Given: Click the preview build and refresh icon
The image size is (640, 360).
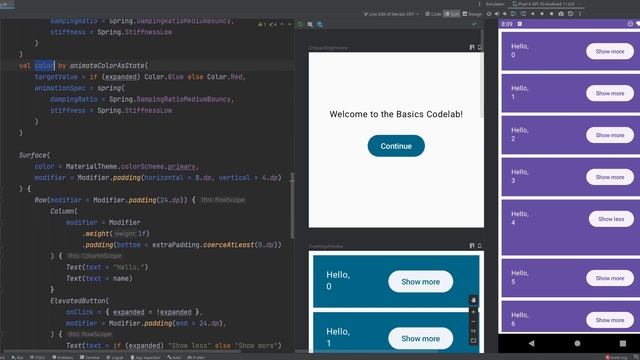Looking at the screenshot, I should tap(310, 24).
